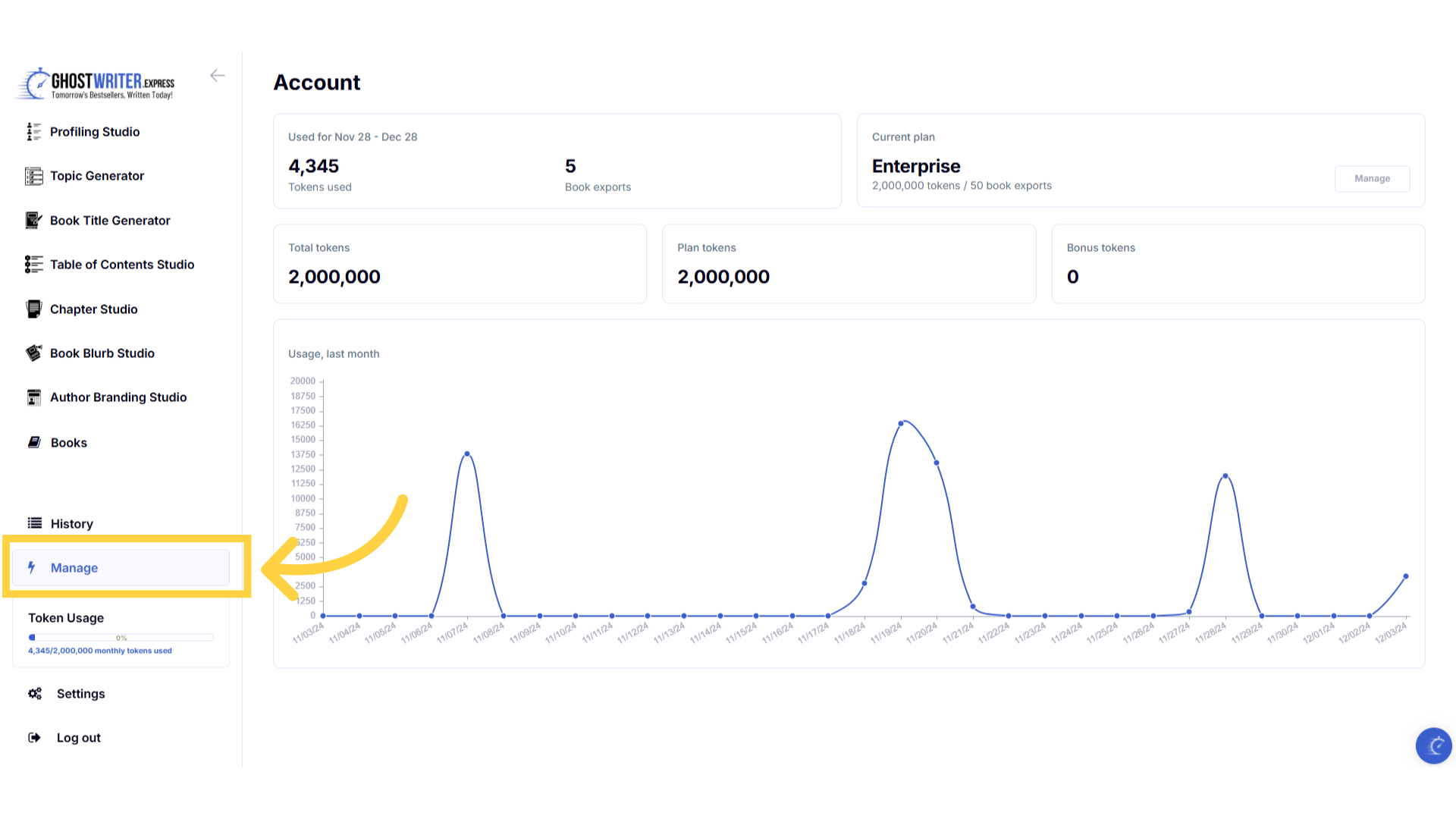The height and width of the screenshot is (819, 1456).
Task: Click the 11/18/24 chart data point
Action: tap(864, 583)
